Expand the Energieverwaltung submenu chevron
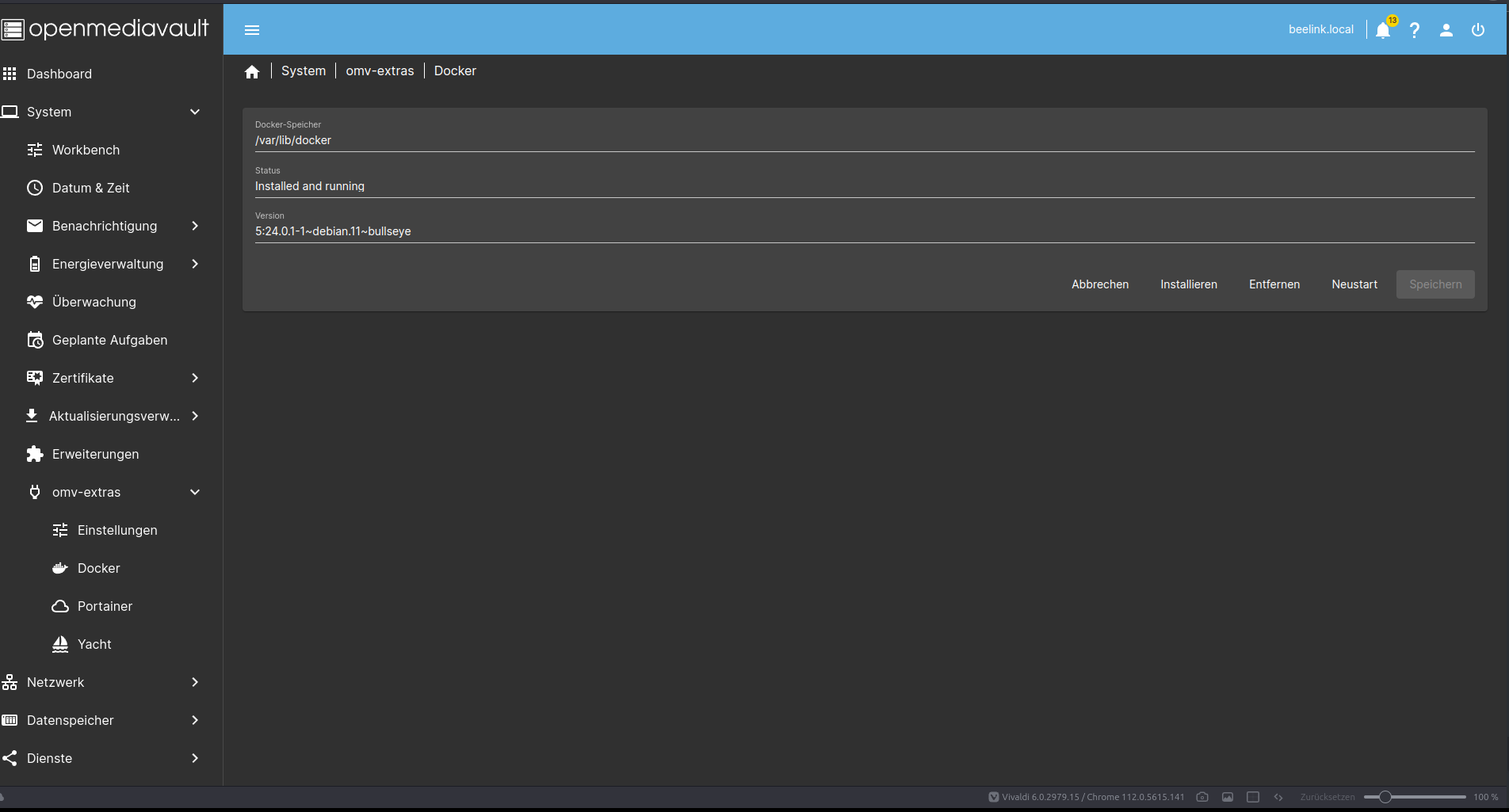This screenshot has width=1509, height=812. pyautogui.click(x=195, y=264)
